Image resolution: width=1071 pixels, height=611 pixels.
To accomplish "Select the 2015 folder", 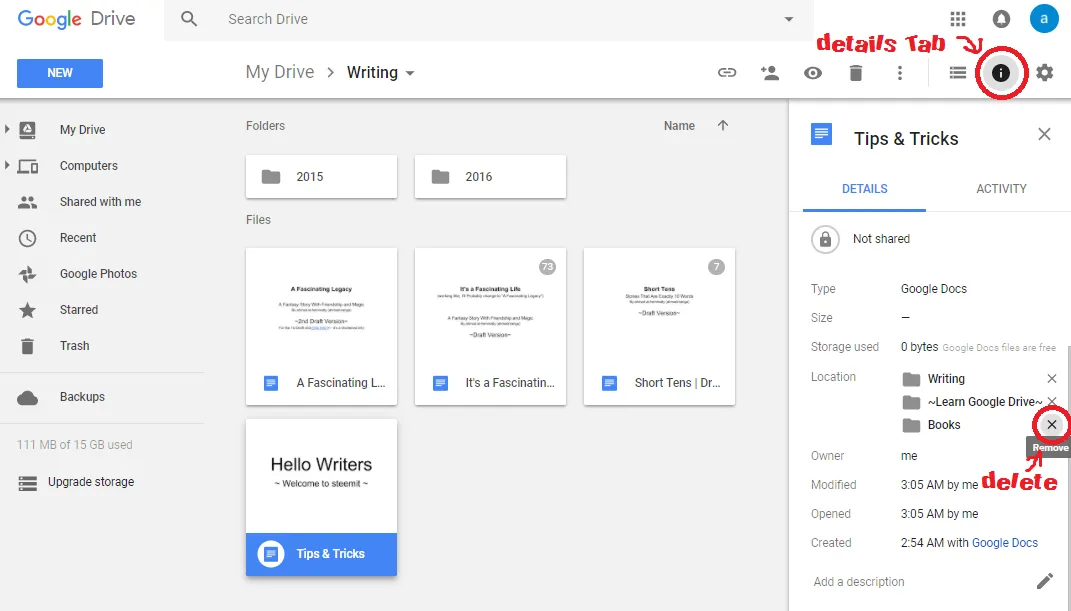I will (x=321, y=177).
